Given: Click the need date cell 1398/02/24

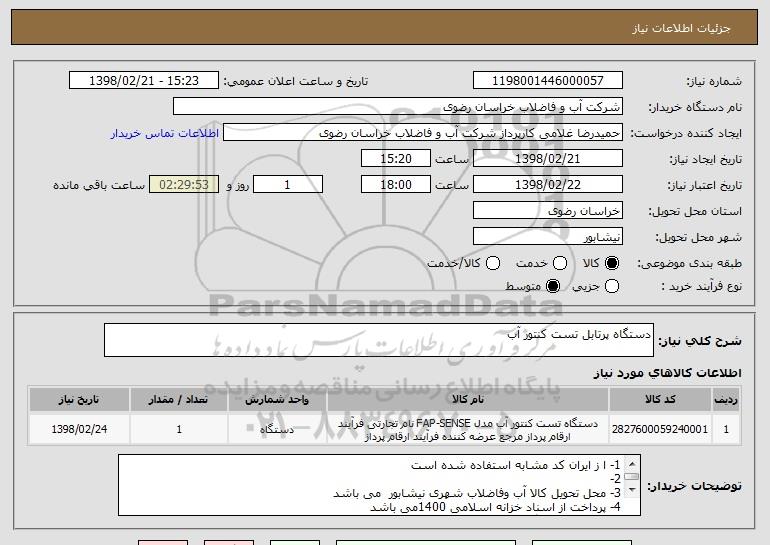Looking at the screenshot, I should point(79,429).
